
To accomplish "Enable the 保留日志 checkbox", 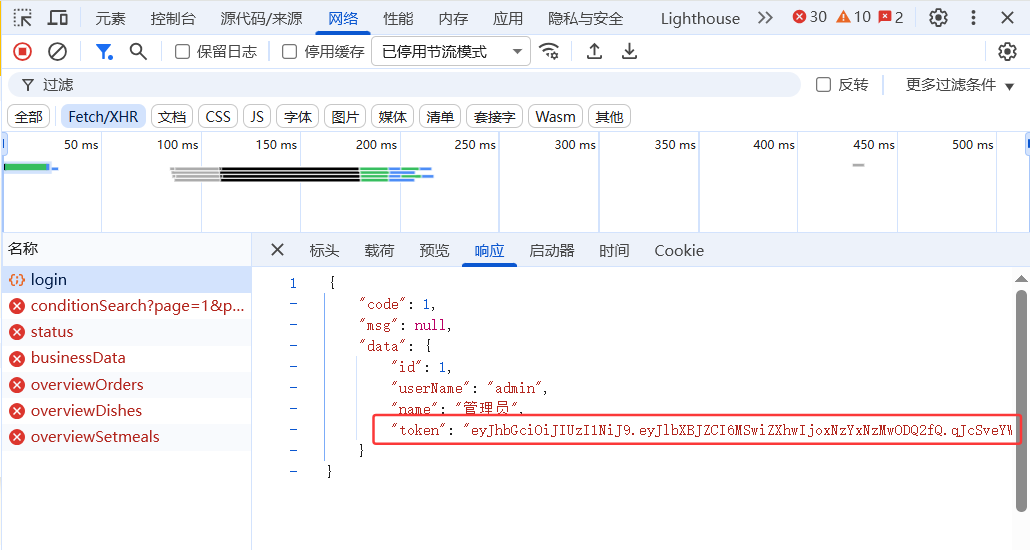I will coord(183,51).
